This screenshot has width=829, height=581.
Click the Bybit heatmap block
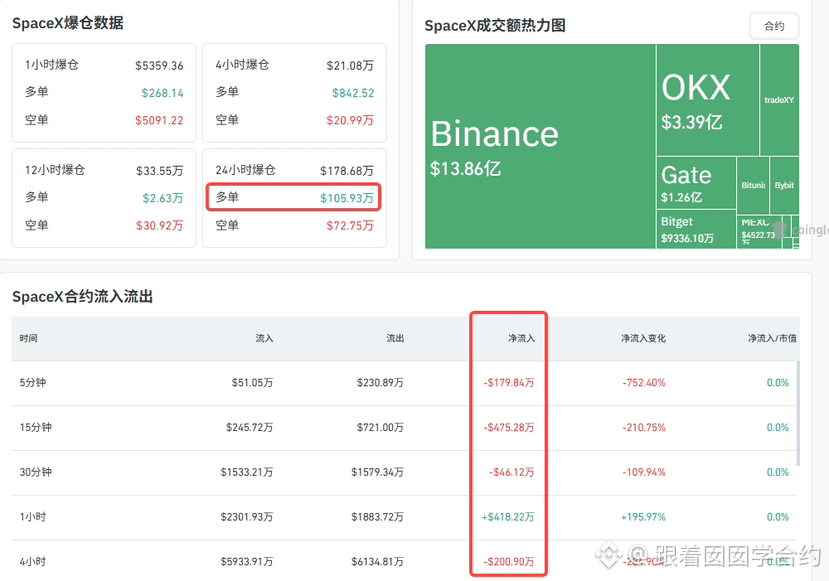(x=785, y=185)
